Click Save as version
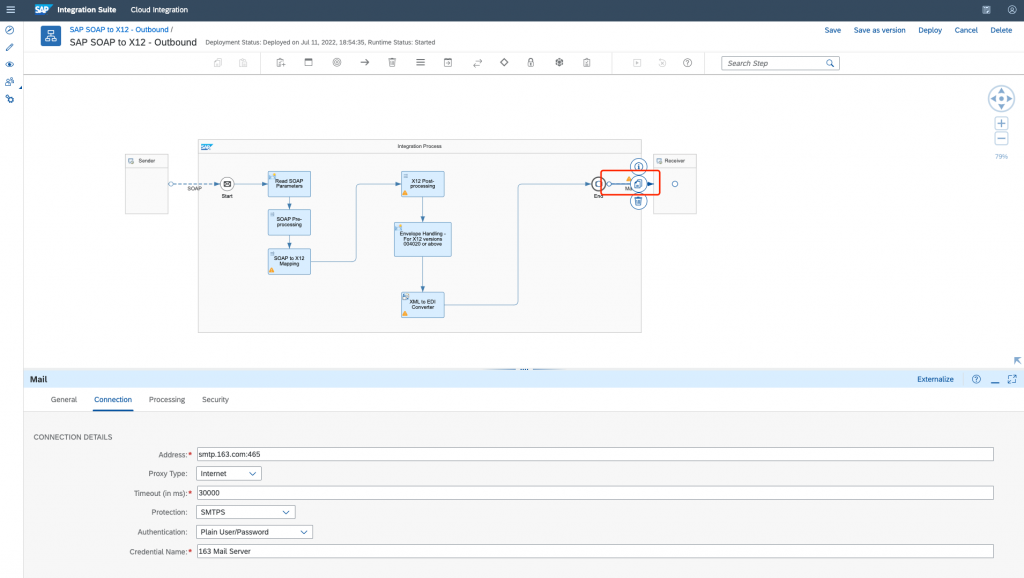 (x=880, y=30)
